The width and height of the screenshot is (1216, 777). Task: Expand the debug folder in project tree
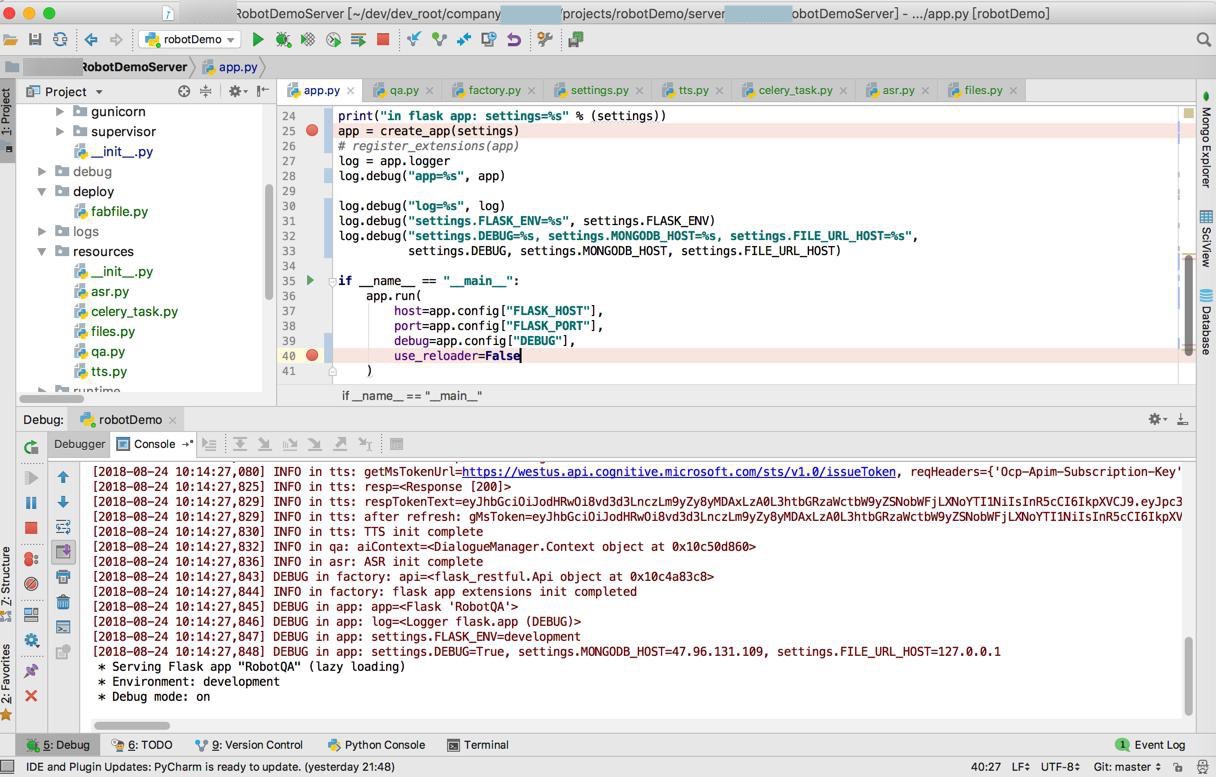[43, 172]
